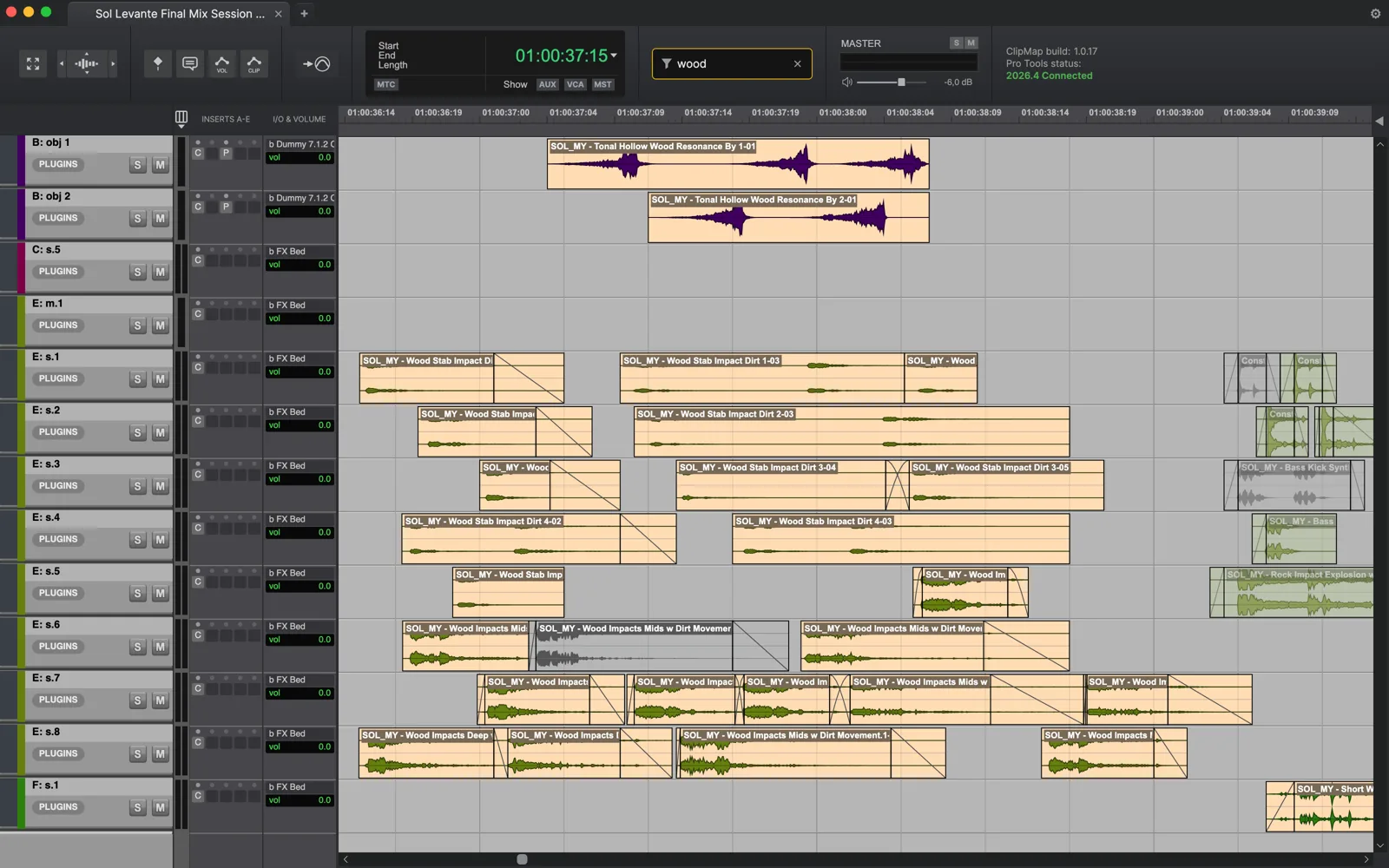The height and width of the screenshot is (868, 1389).
Task: Toggle the MASTER solo button
Action: coord(956,43)
